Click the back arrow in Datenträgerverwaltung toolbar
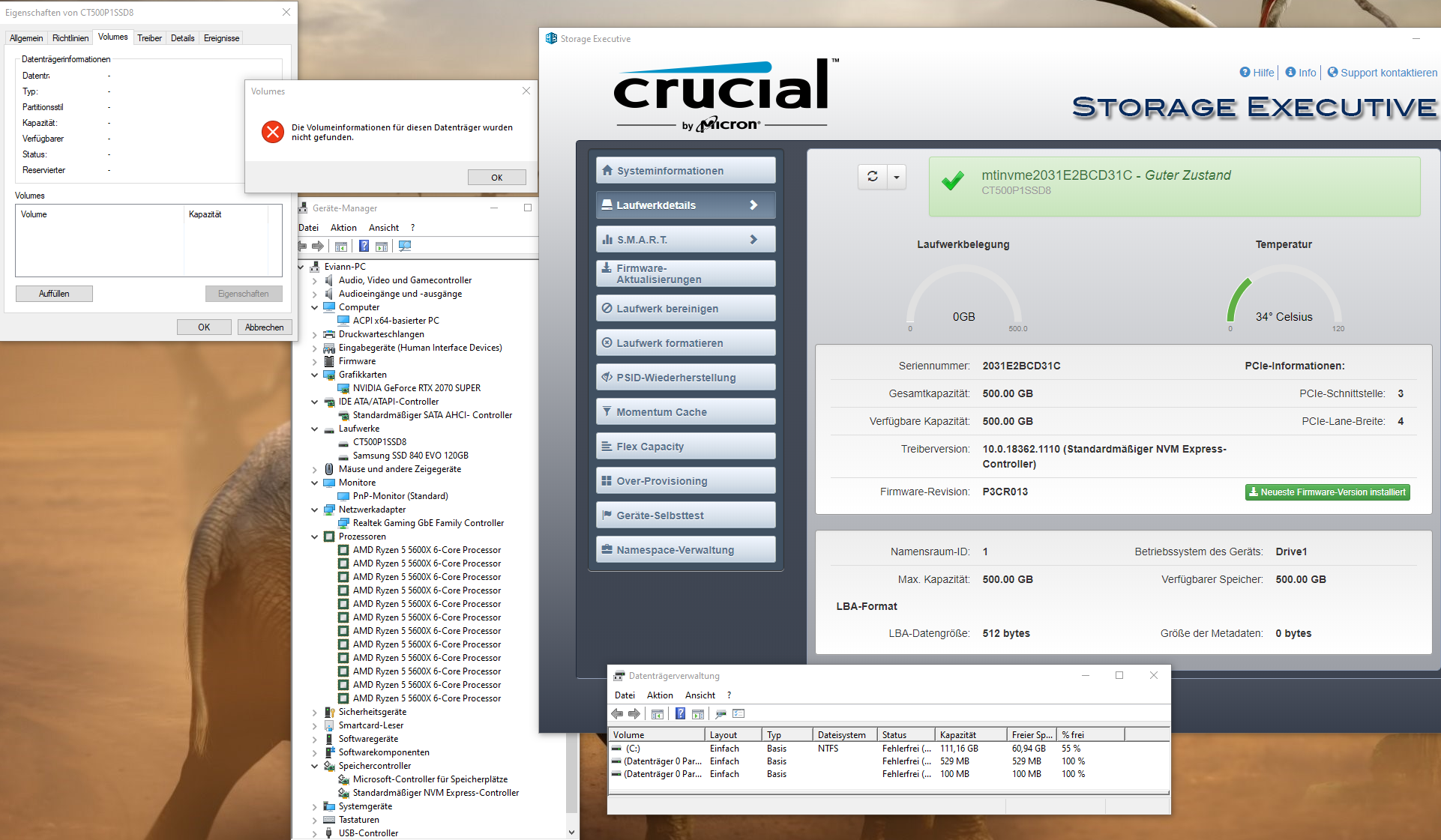 [x=617, y=714]
